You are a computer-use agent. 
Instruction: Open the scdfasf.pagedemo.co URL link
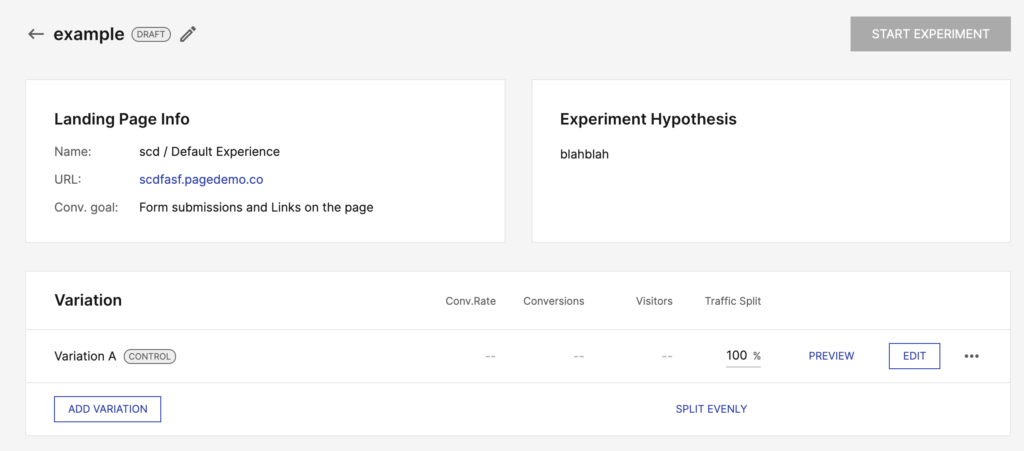point(201,179)
